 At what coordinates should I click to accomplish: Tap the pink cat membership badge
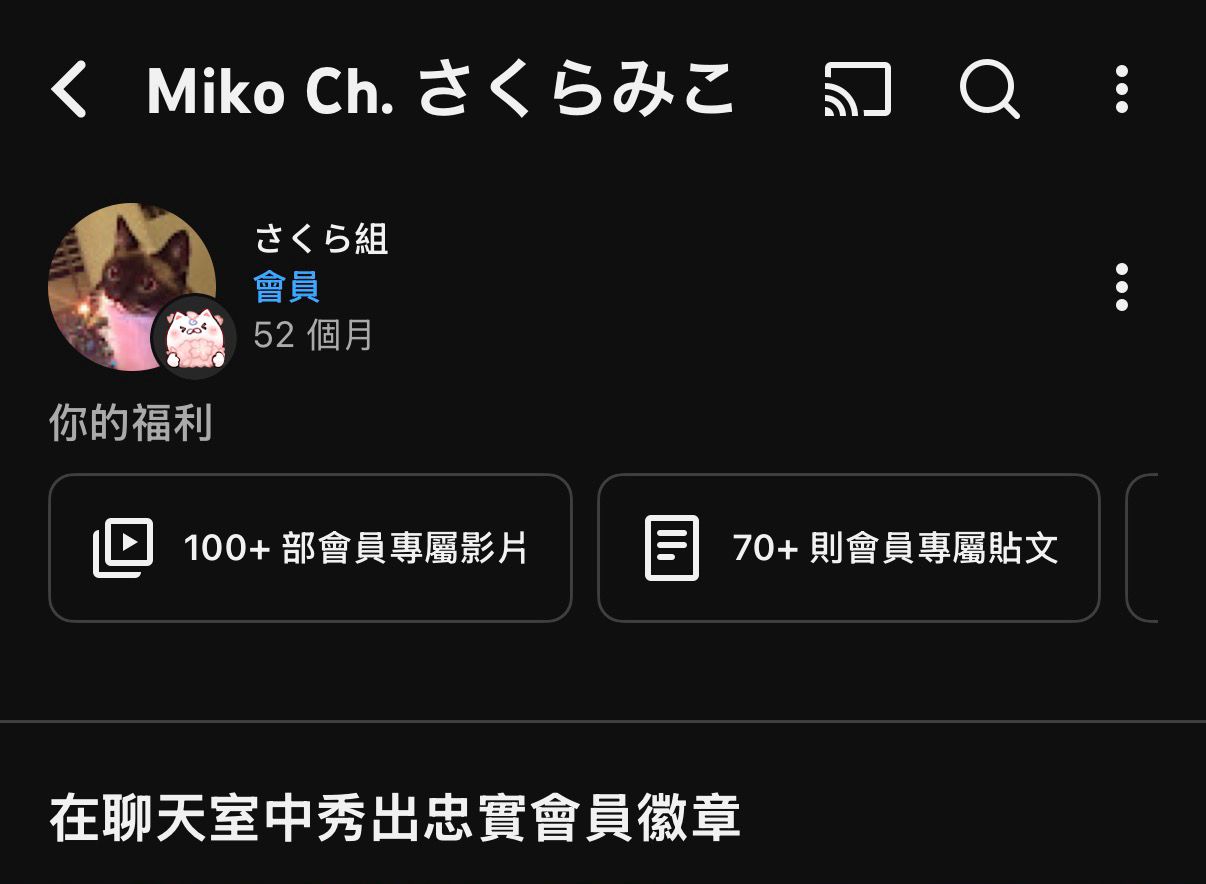pyautogui.click(x=193, y=338)
